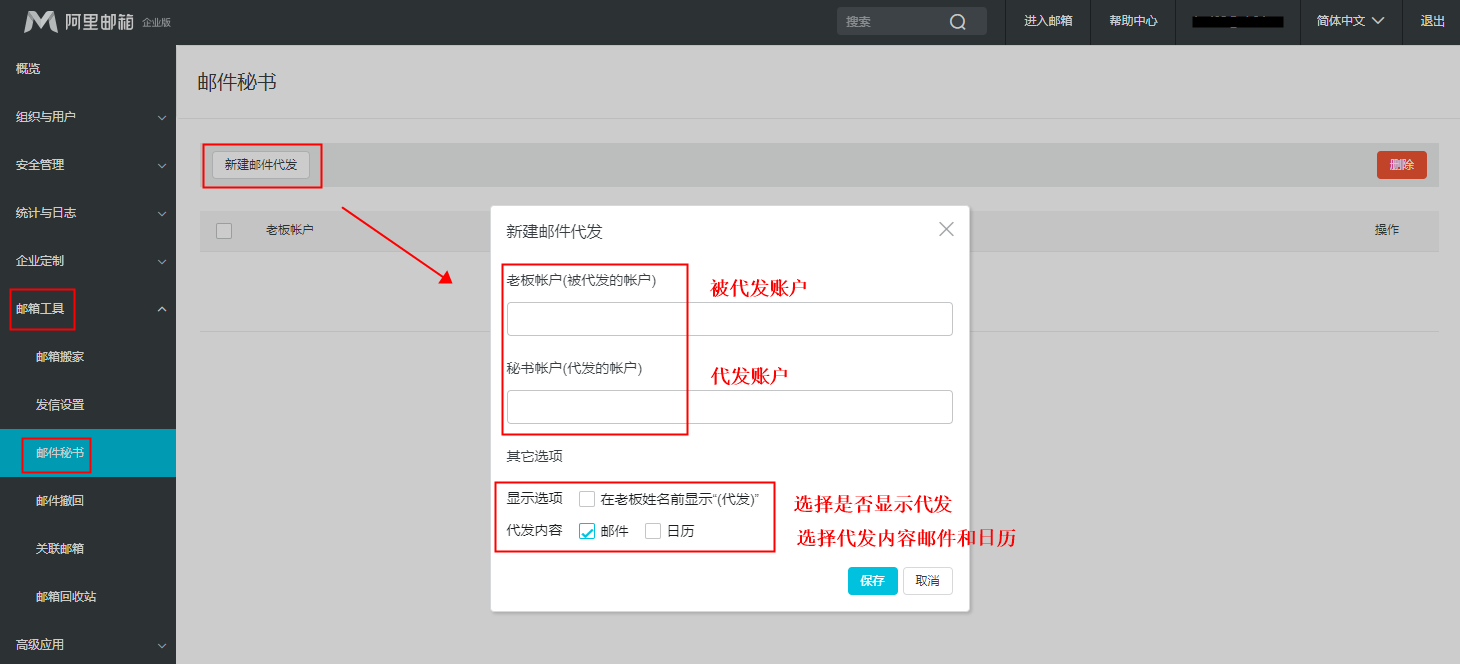Image resolution: width=1460 pixels, height=664 pixels.
Task: Uncheck the 邮件 checkbox
Action: point(587,531)
